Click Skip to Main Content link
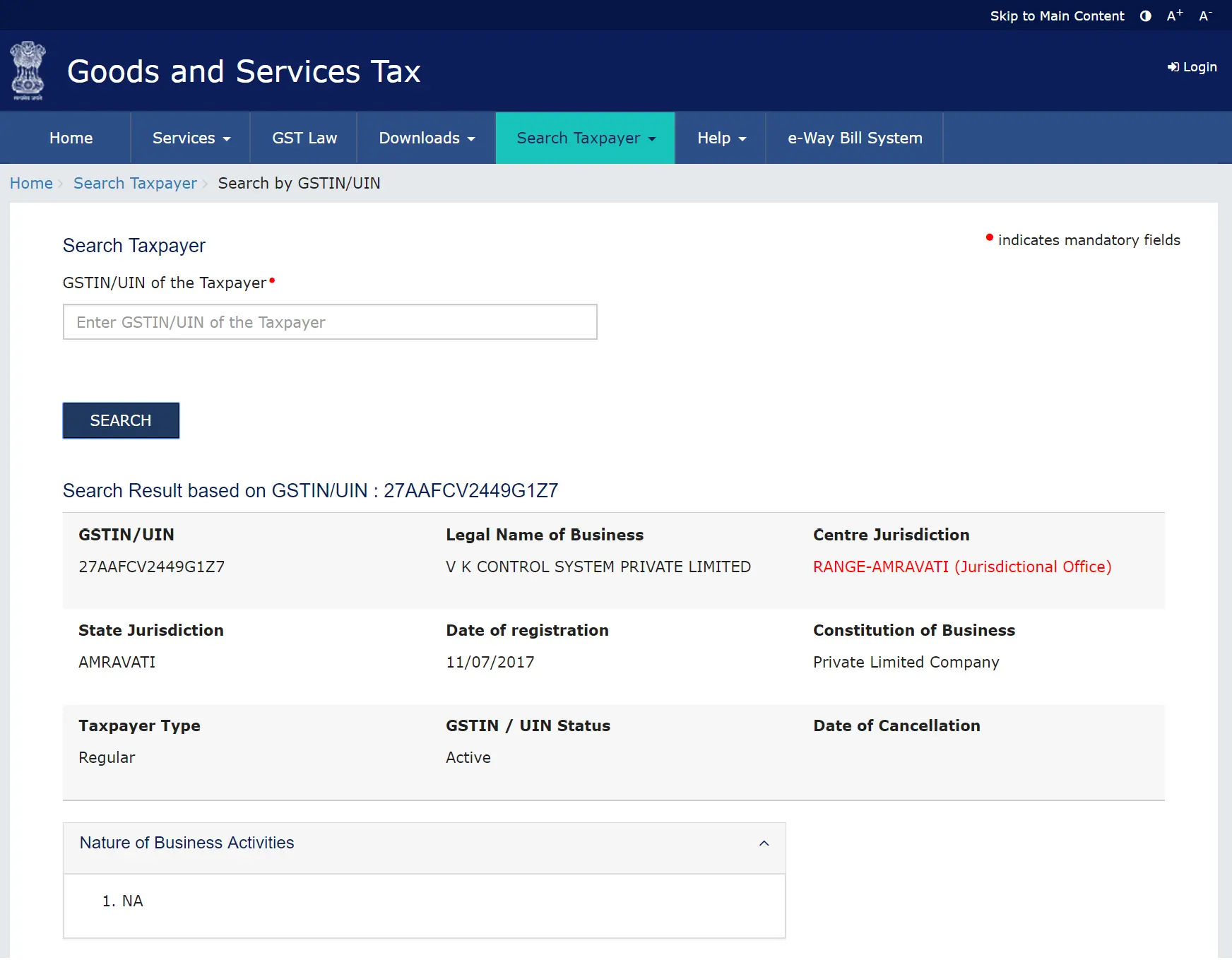The width and height of the screenshot is (1232, 960). (x=1056, y=16)
